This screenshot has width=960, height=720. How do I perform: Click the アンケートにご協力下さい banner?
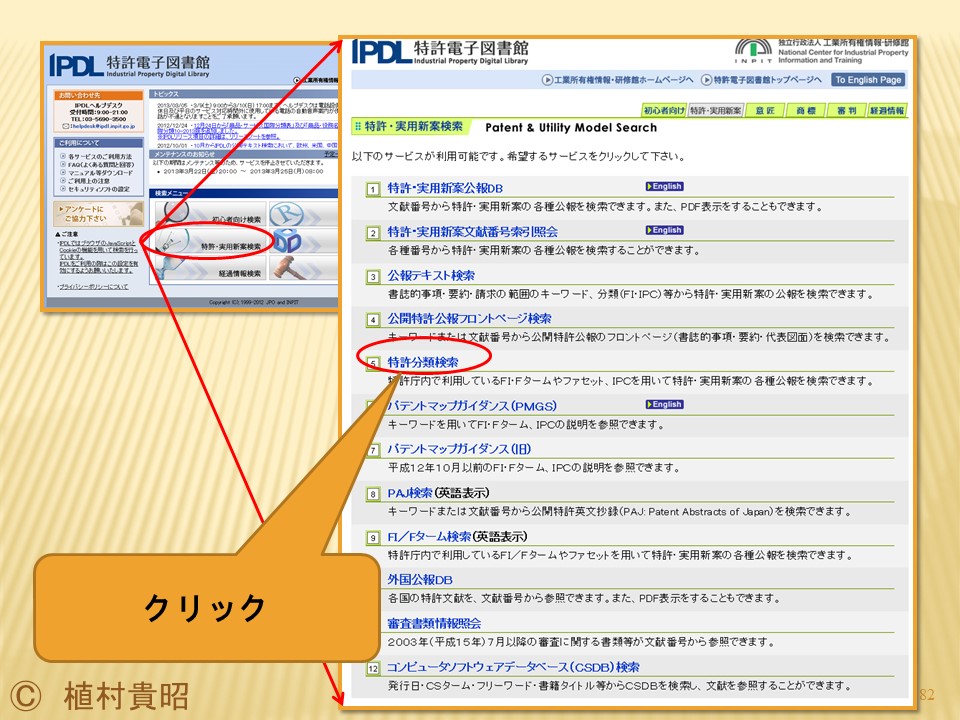pos(98,214)
